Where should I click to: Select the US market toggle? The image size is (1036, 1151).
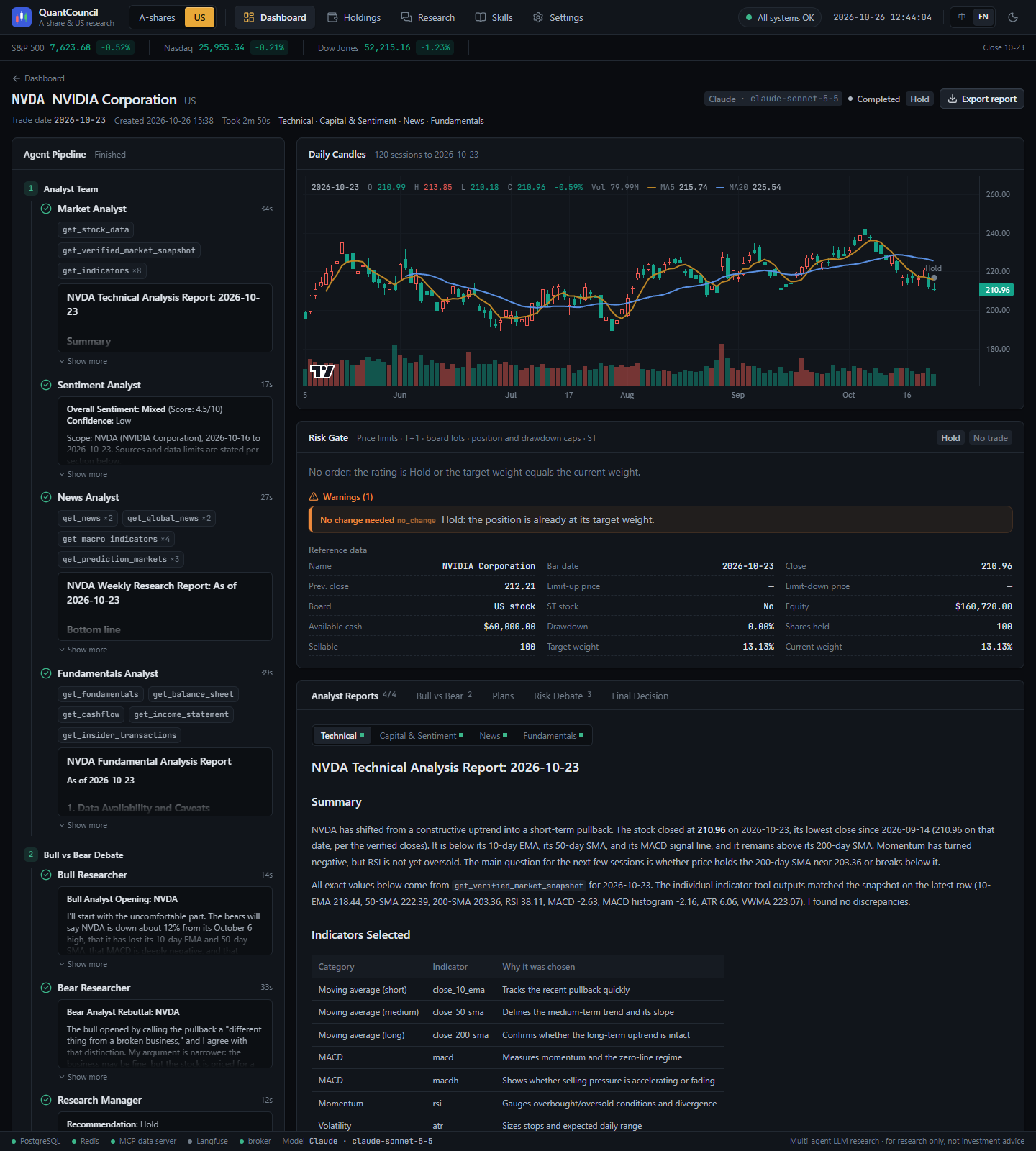click(x=199, y=17)
